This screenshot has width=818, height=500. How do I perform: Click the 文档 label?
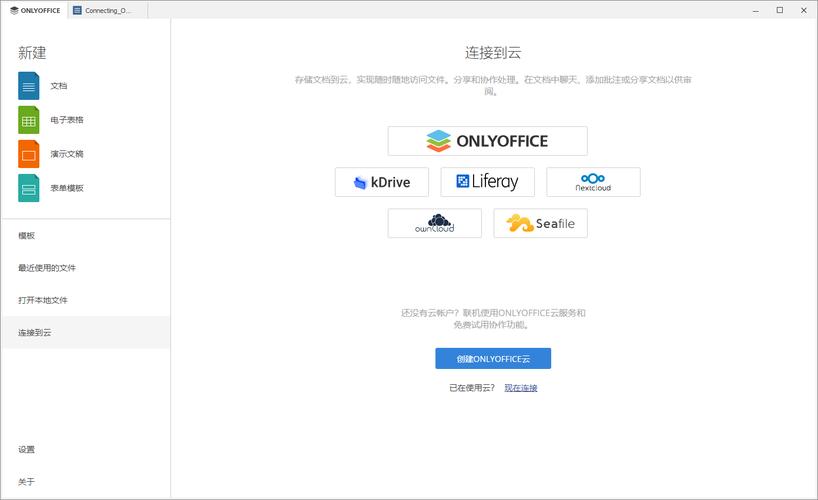click(58, 86)
